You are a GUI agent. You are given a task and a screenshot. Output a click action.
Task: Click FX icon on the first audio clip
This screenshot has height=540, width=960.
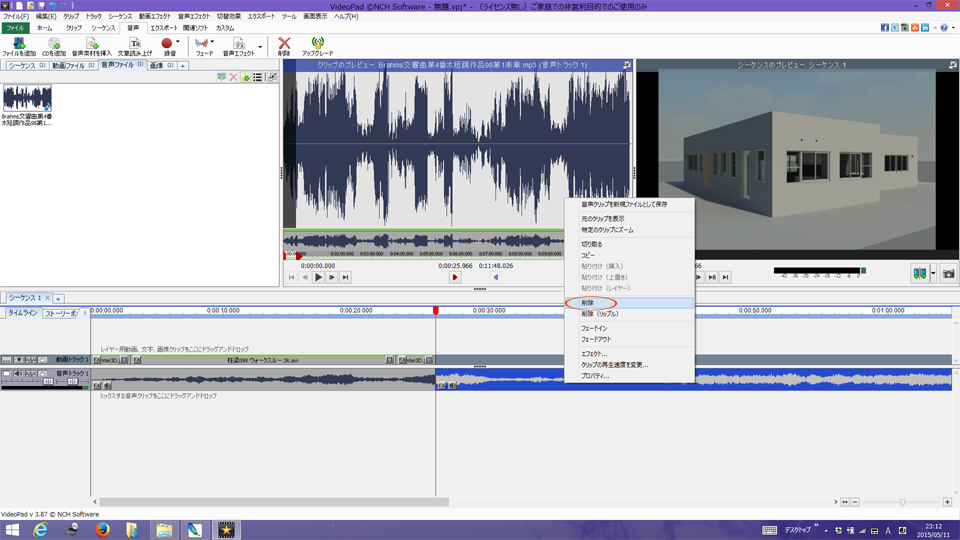coord(97,386)
